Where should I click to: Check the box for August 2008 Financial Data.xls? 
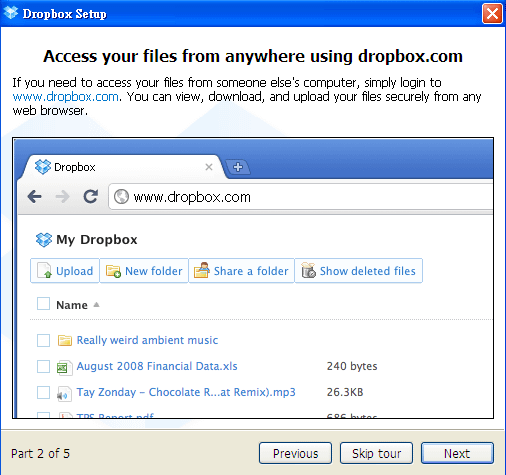(x=43, y=366)
